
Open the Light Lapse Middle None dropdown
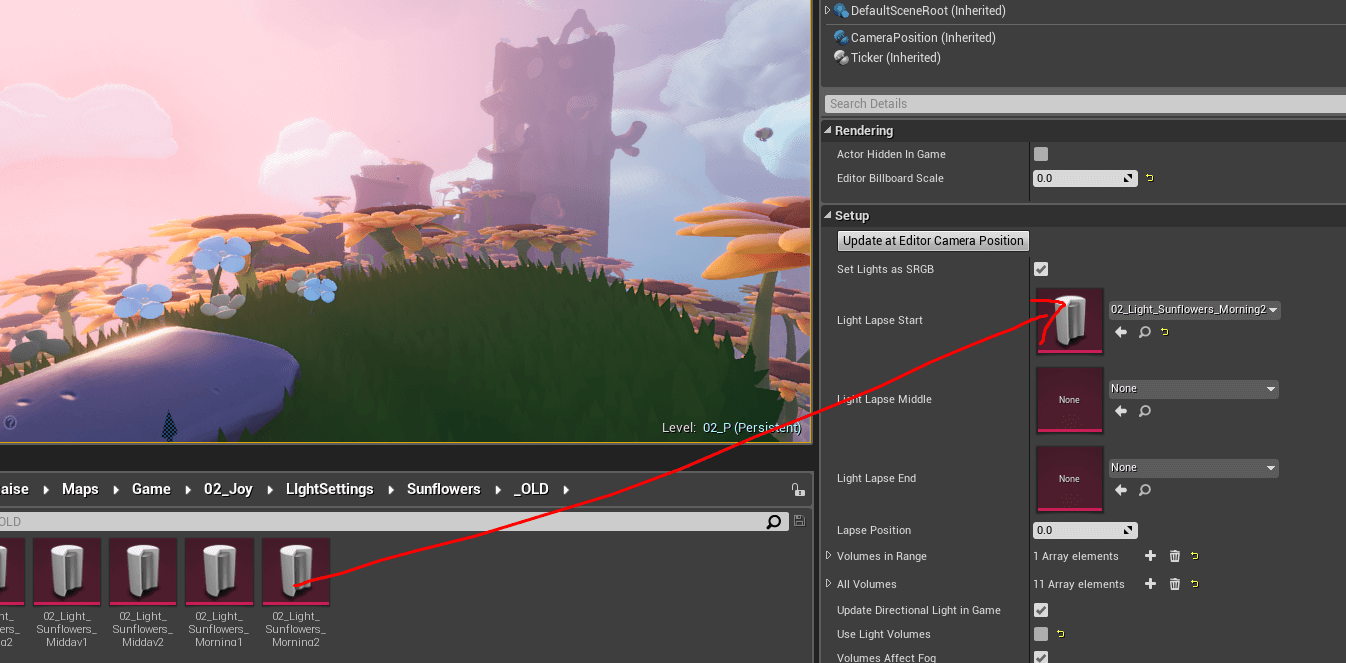point(1193,388)
